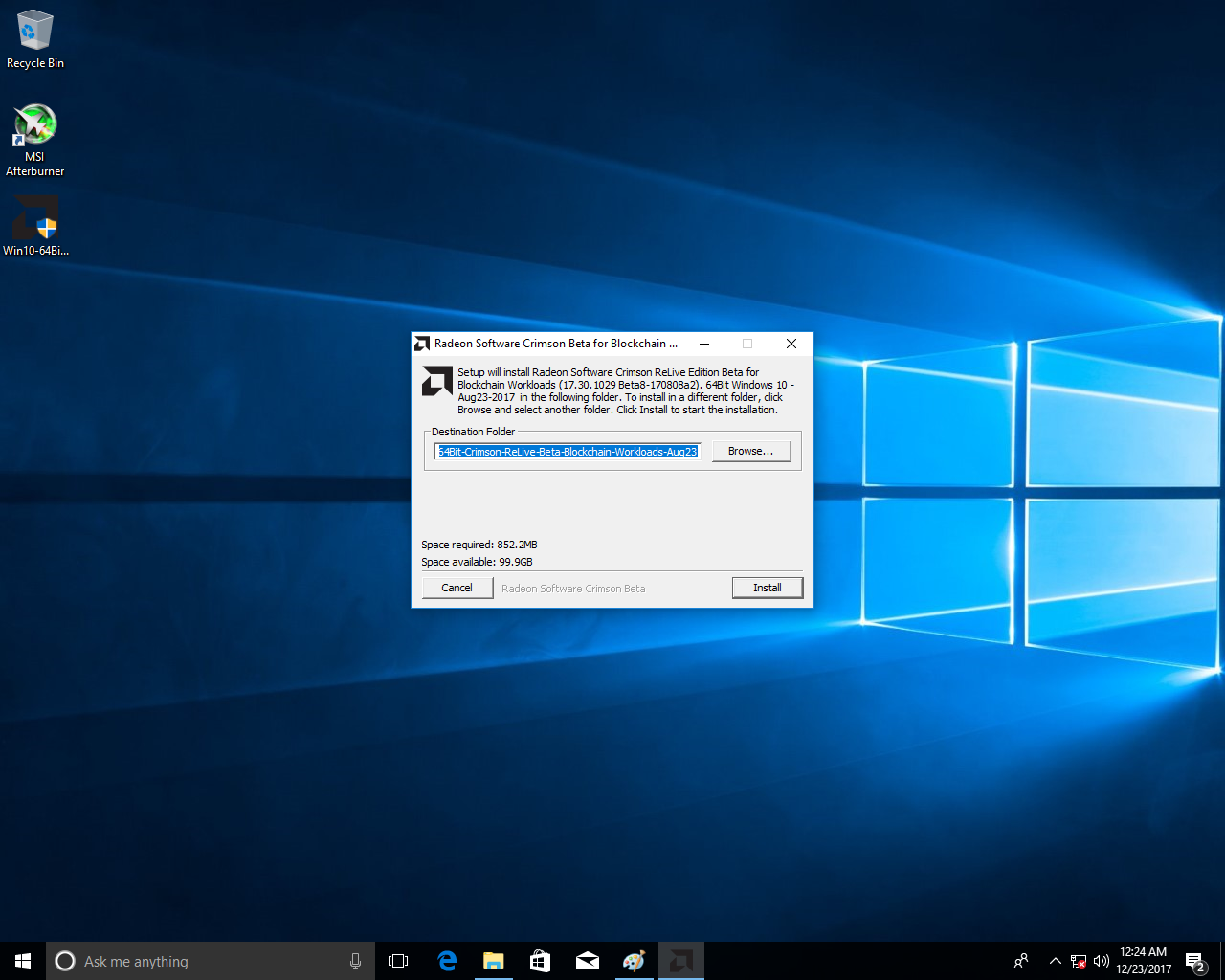Open Microsoft Edge from the taskbar

pos(447,961)
